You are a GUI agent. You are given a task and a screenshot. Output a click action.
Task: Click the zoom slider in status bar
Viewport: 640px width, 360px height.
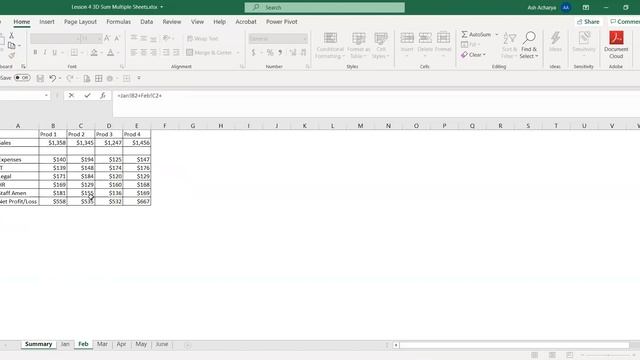click(608, 355)
